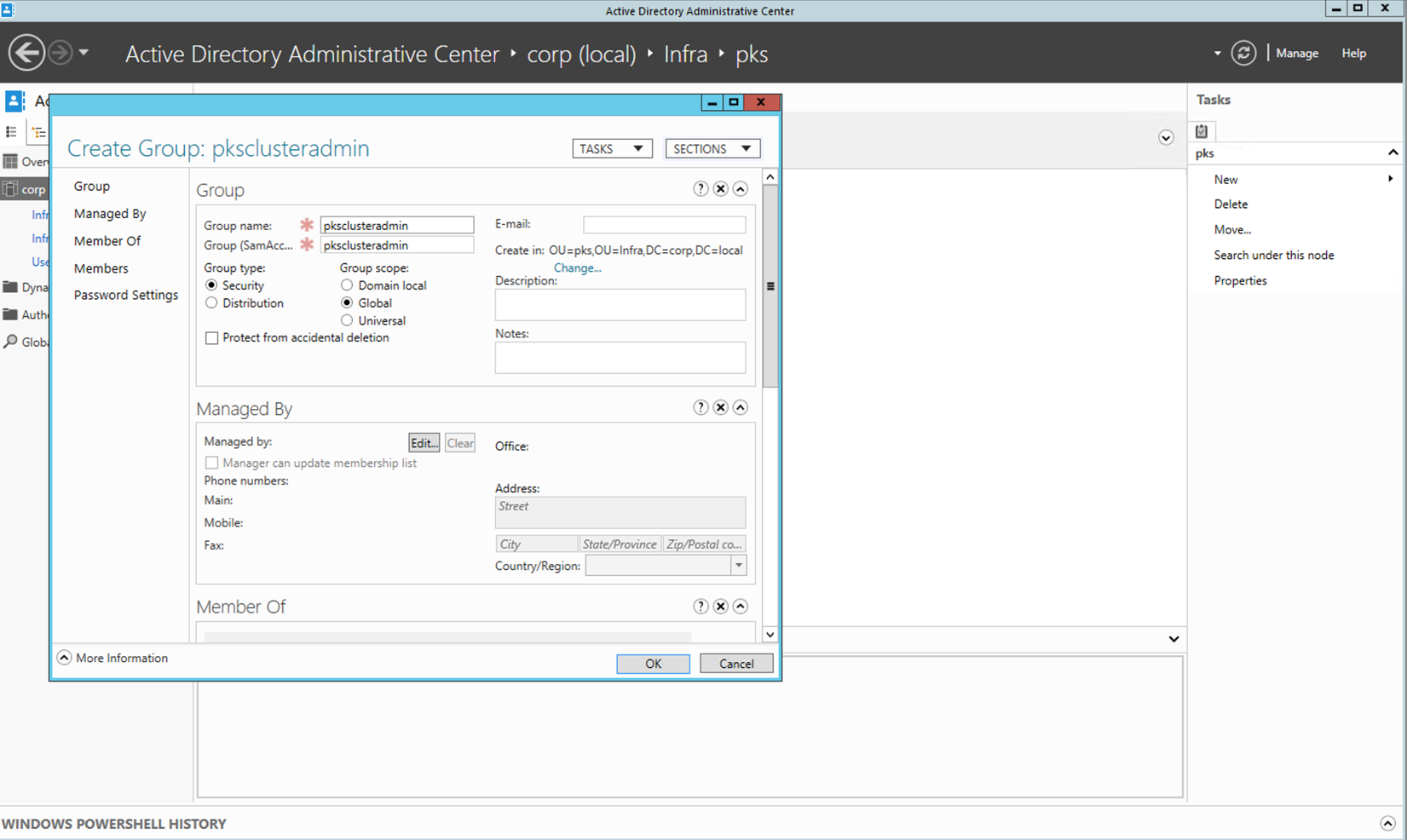Click Properties in Tasks pane
Screen dimensions: 1407x840
1240,280
